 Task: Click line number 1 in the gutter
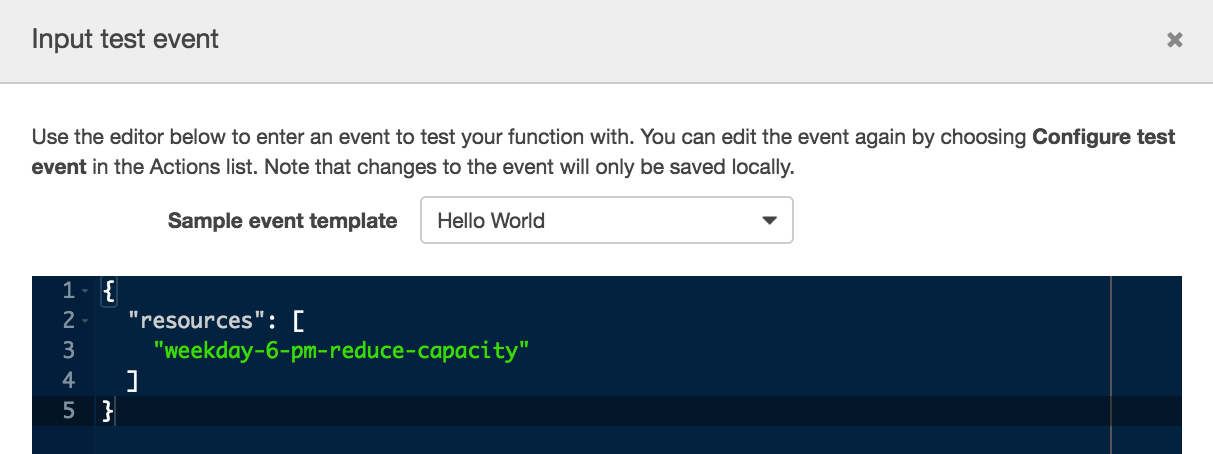(x=68, y=291)
